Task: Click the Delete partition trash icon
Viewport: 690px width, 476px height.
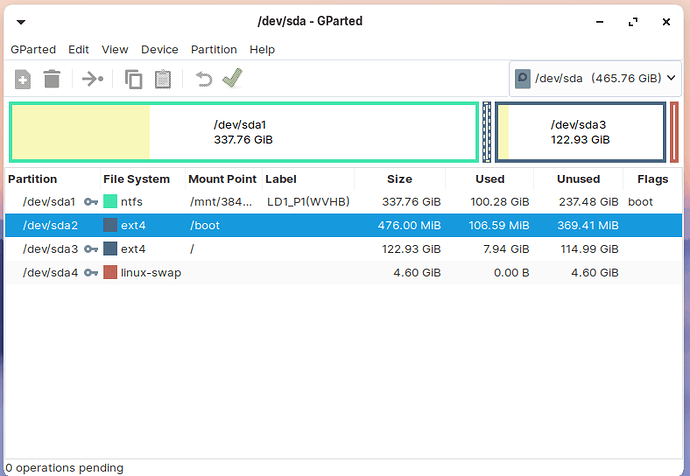Action: tap(52, 79)
